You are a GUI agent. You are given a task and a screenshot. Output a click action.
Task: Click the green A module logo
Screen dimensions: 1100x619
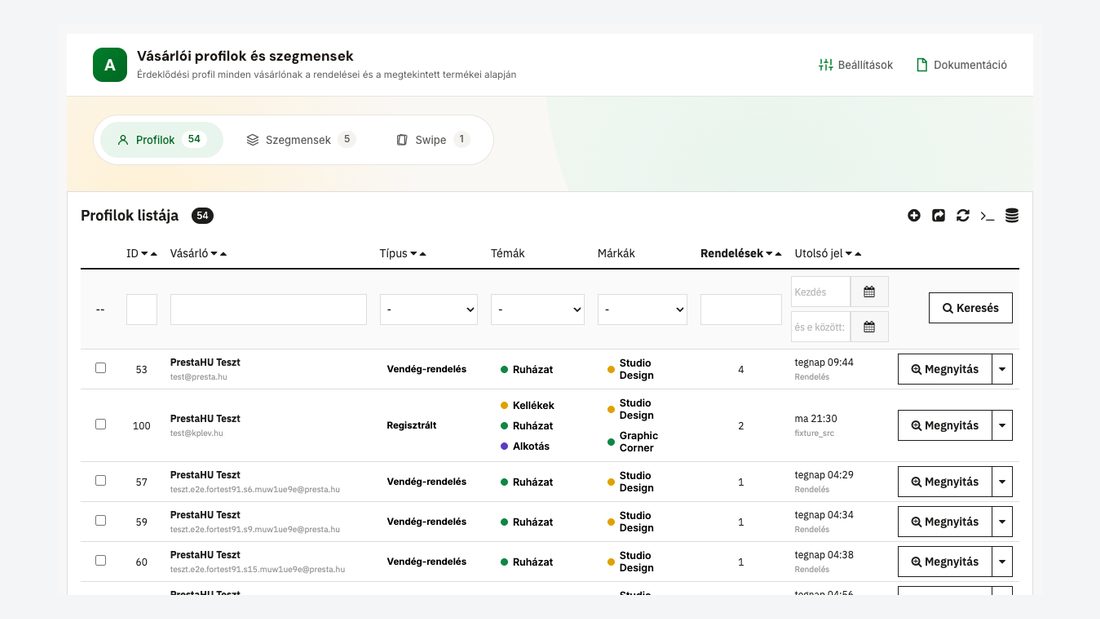coord(109,65)
